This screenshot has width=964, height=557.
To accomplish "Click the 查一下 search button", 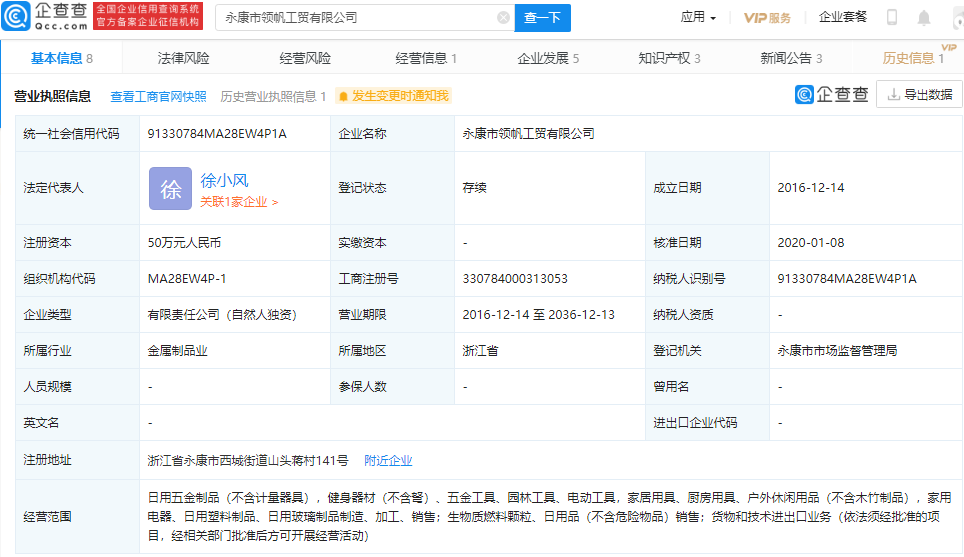I will click(542, 17).
